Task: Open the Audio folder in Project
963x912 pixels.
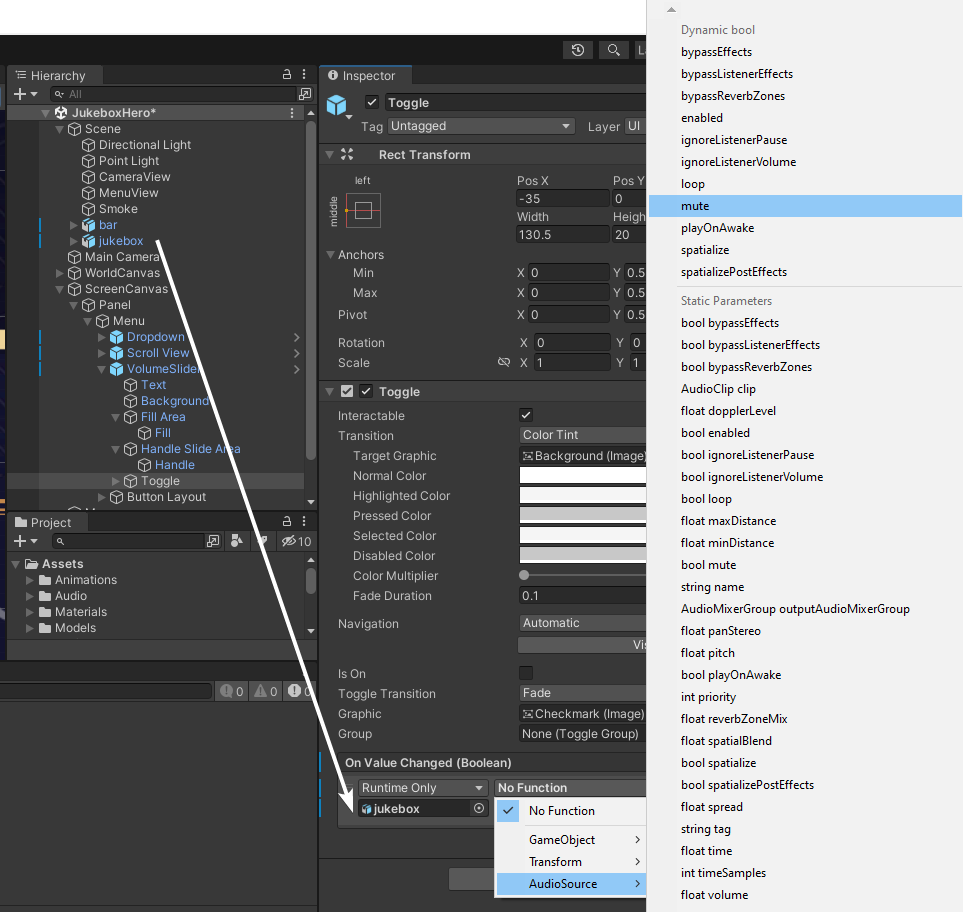Action: [x=71, y=596]
